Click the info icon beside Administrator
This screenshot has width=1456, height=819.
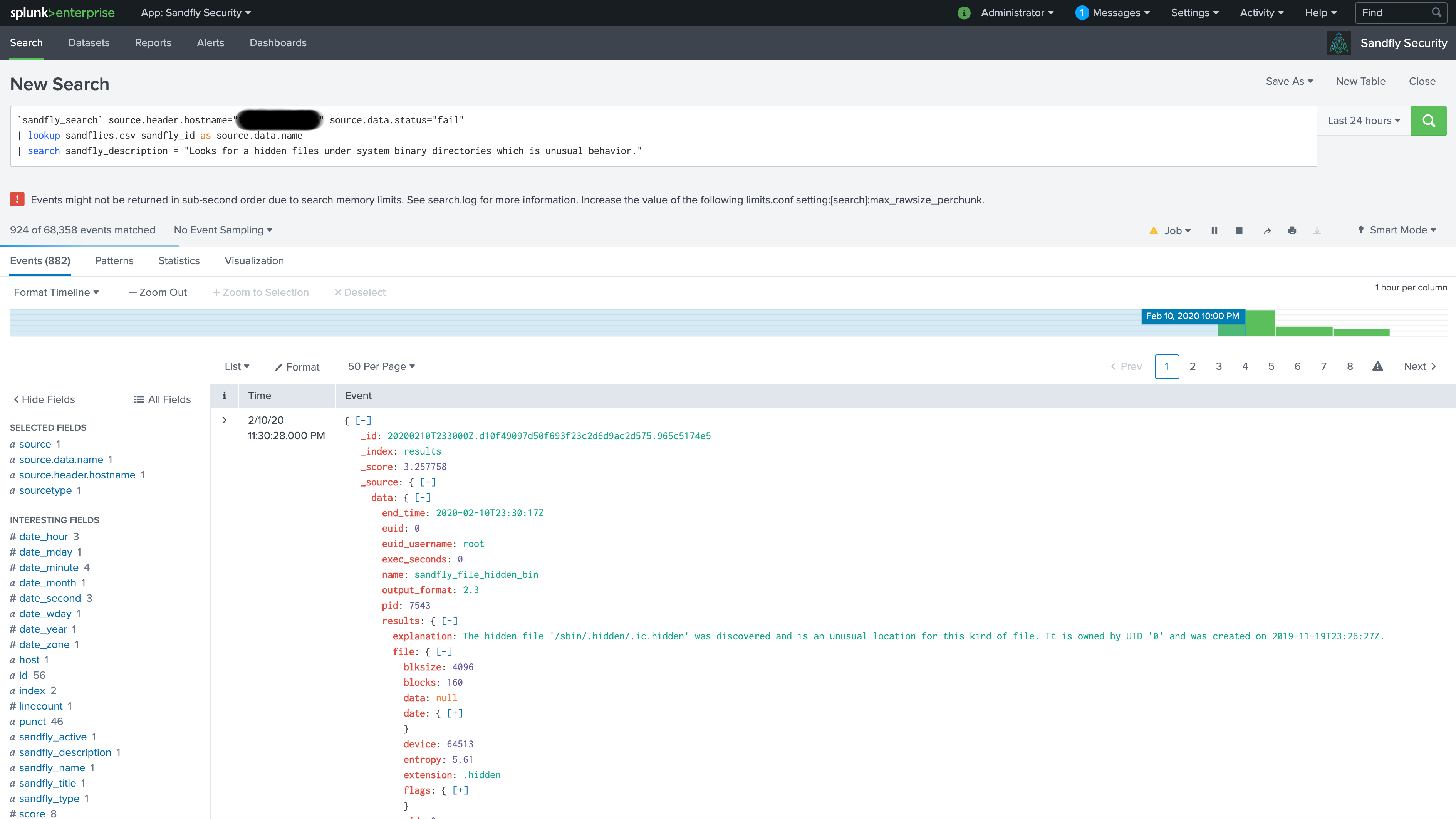point(964,12)
